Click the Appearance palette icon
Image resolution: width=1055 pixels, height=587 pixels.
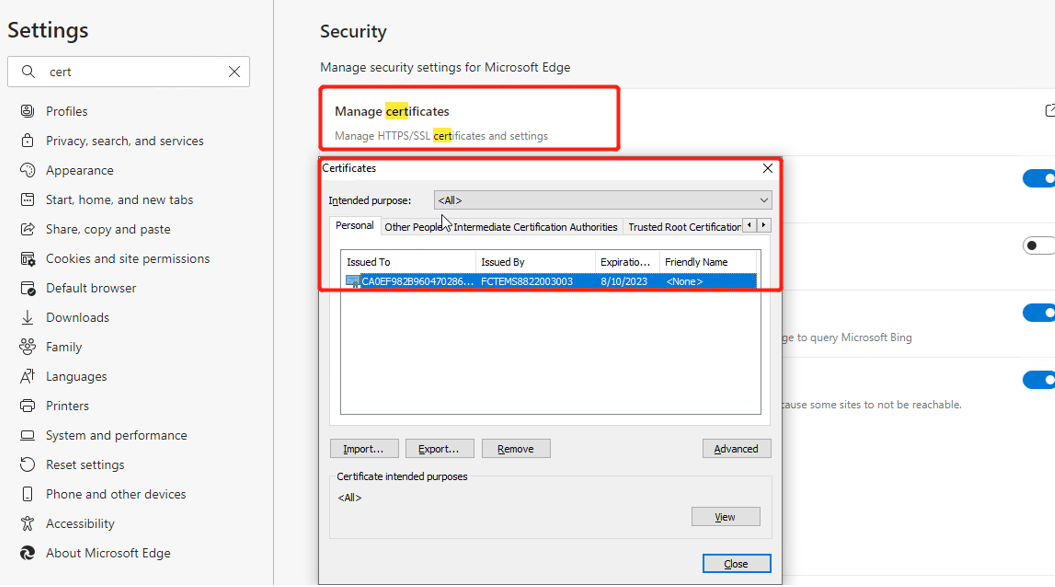[27, 170]
